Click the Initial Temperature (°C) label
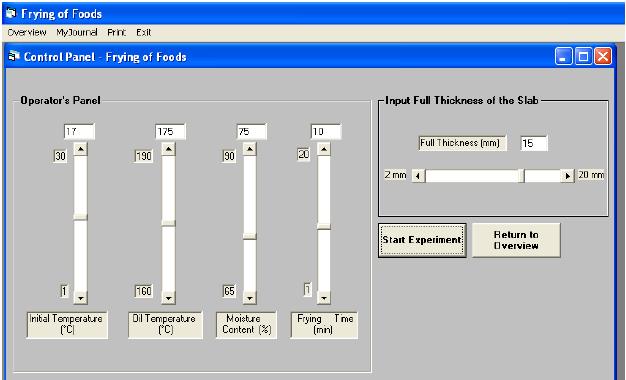This screenshot has height=380, width=626. 67,325
